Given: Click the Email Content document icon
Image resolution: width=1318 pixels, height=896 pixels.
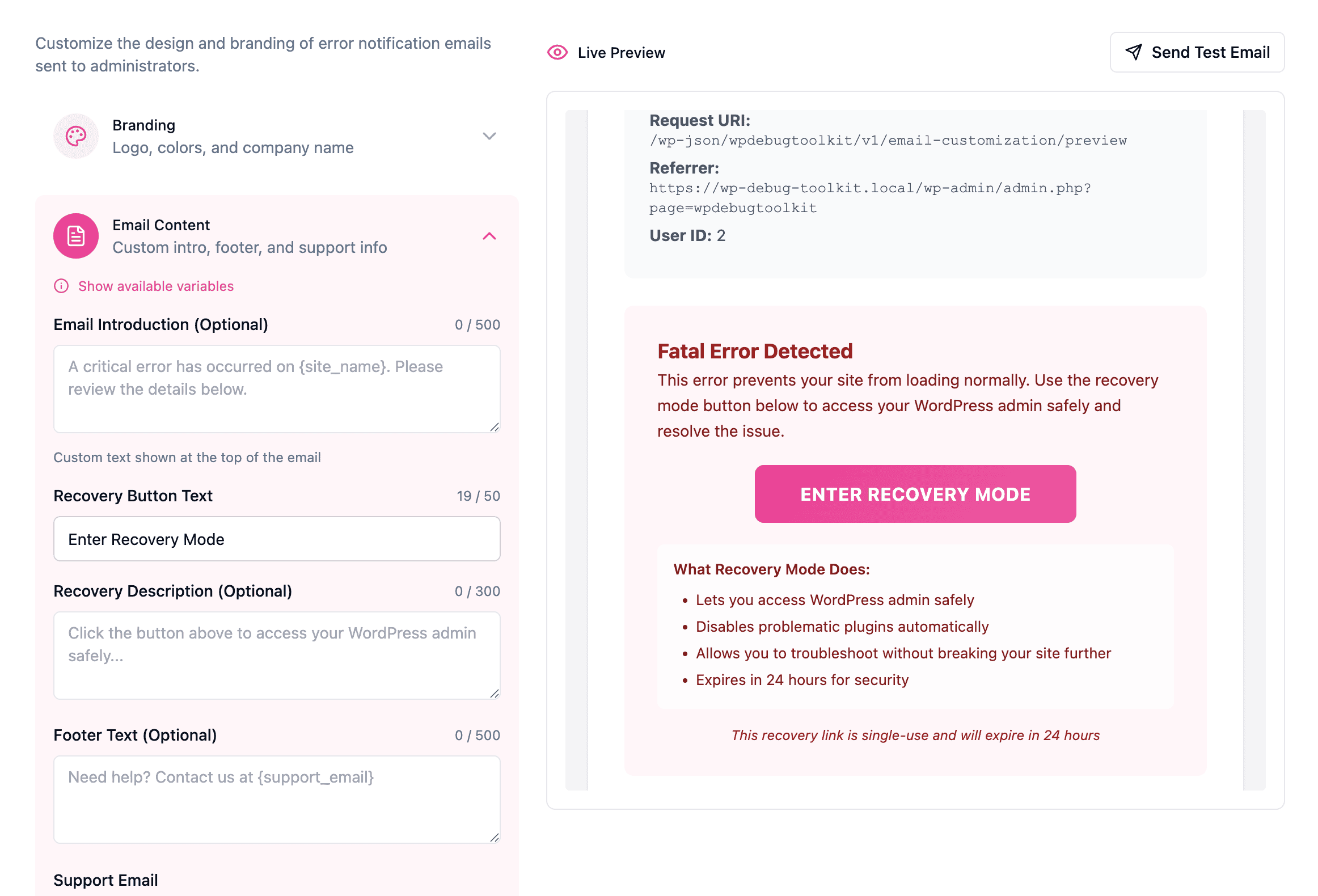Looking at the screenshot, I should [x=76, y=236].
